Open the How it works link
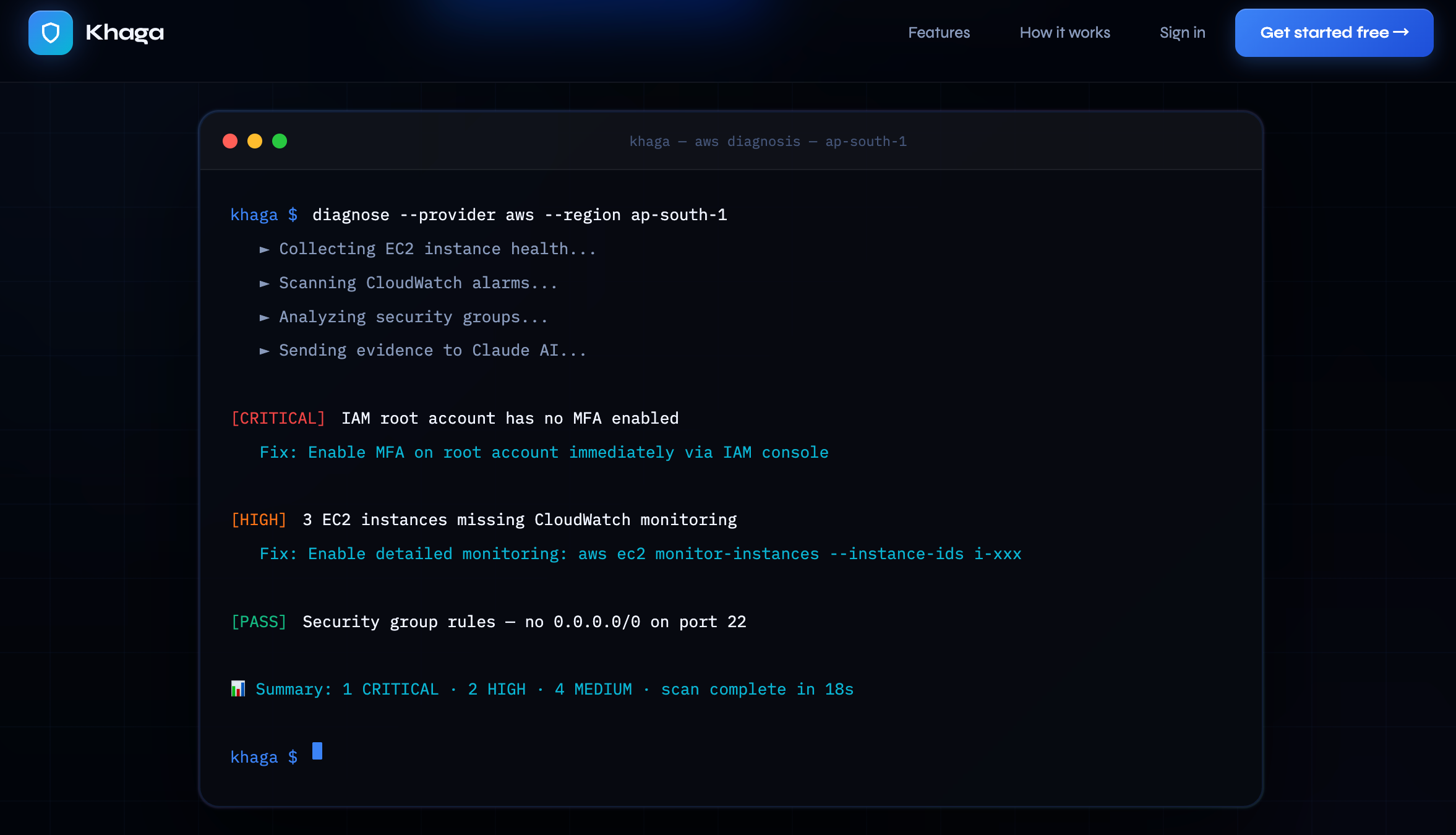Viewport: 1456px width, 835px height. click(1064, 33)
